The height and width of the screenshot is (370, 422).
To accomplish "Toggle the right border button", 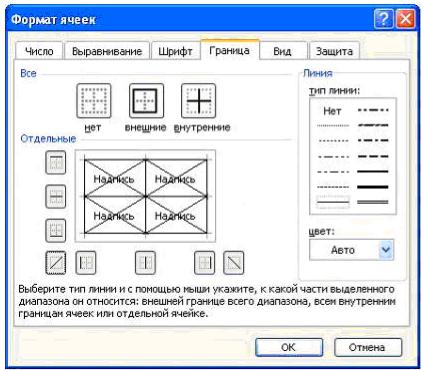I will (204, 263).
